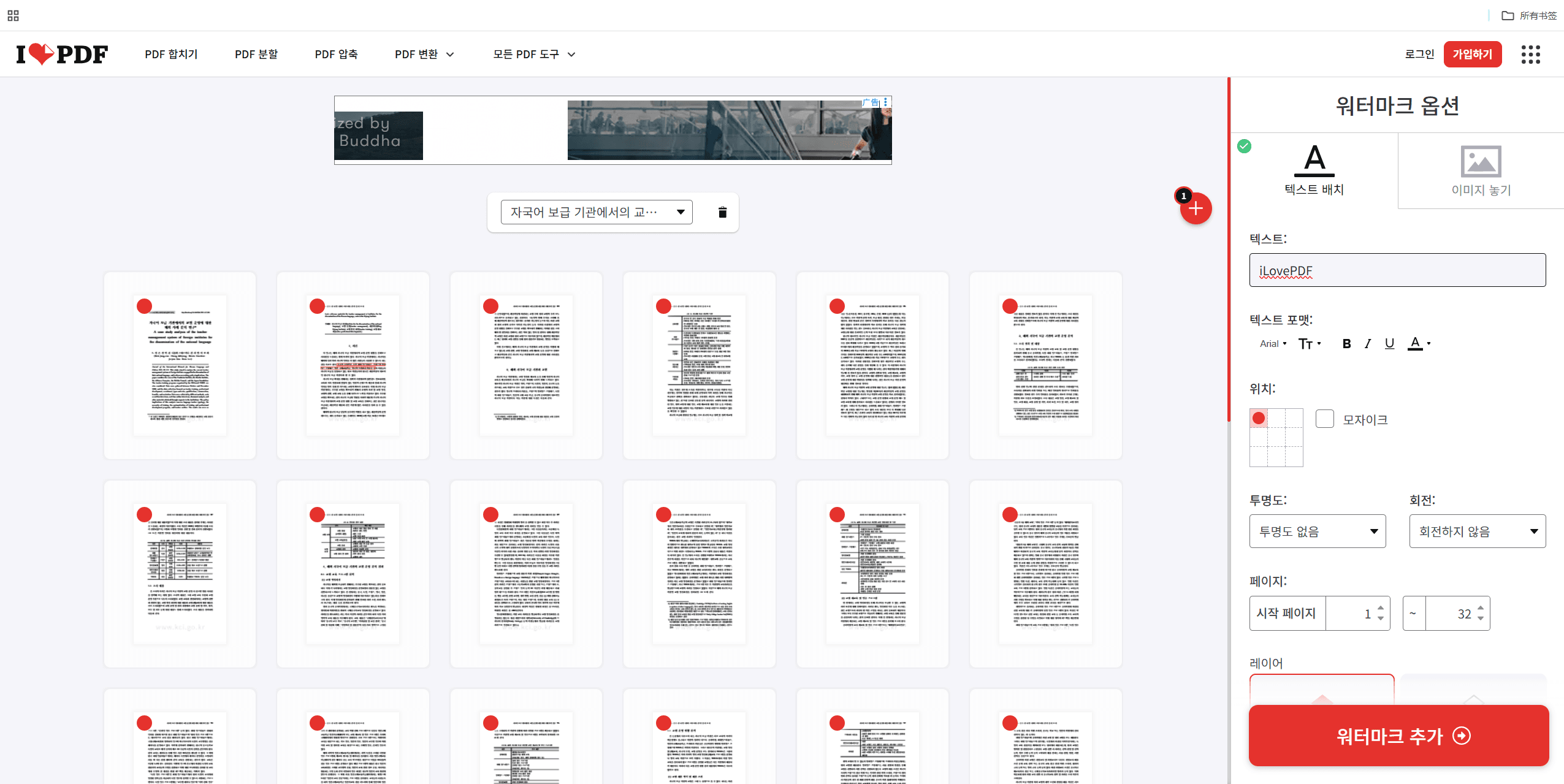This screenshot has height=784, width=1564.
Task: Select top-center watermark position cell
Action: 1276,418
